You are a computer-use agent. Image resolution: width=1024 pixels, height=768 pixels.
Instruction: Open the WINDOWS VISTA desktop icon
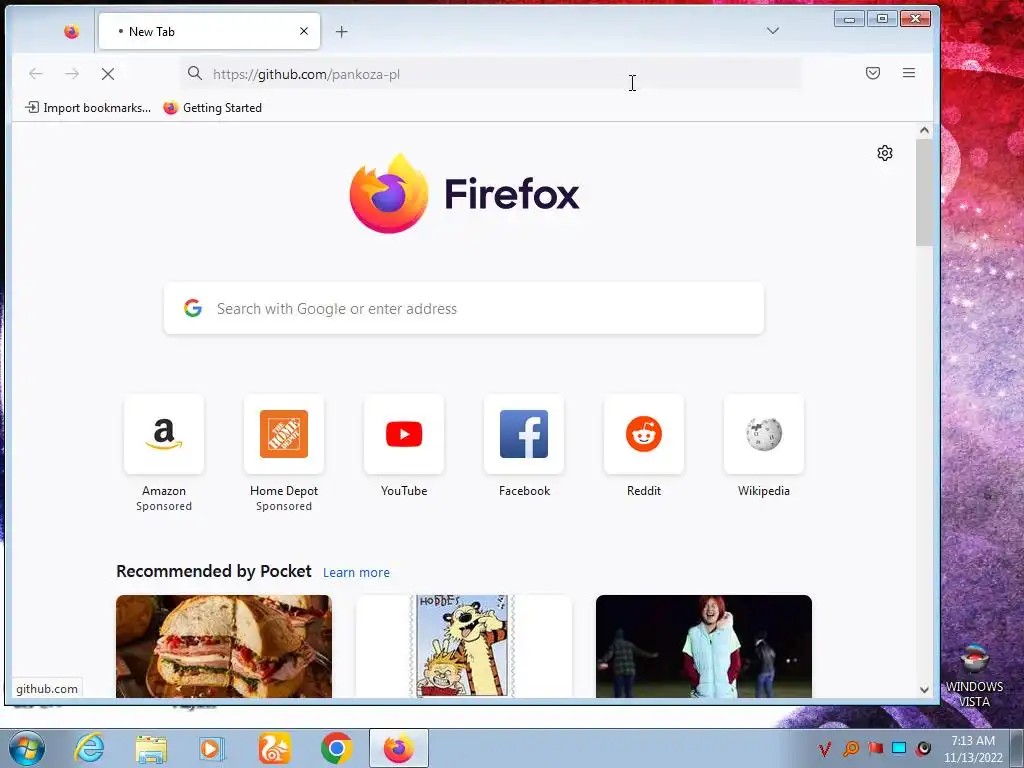974,675
